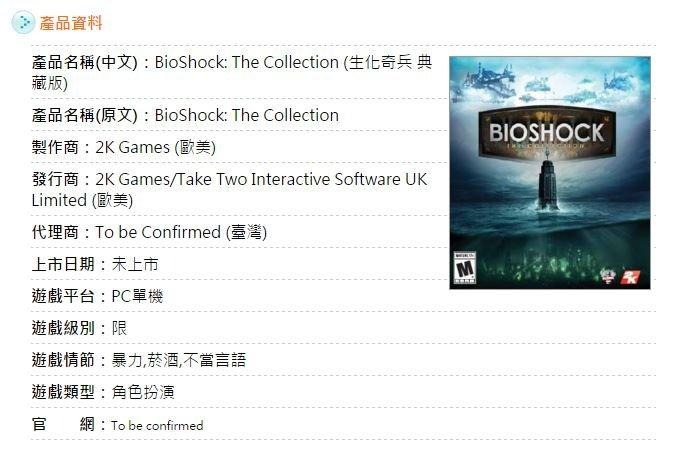Click the release date value 未上市
677x461 pixels.
point(135,264)
